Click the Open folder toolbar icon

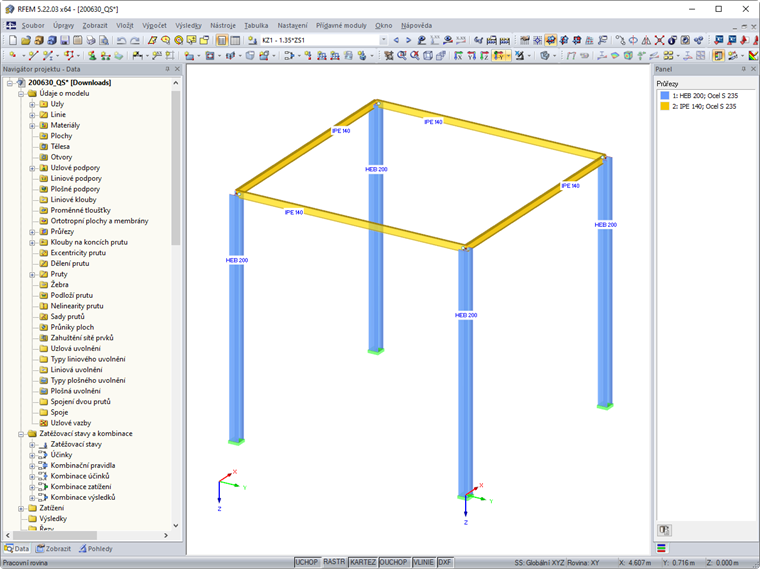[x=26, y=40]
